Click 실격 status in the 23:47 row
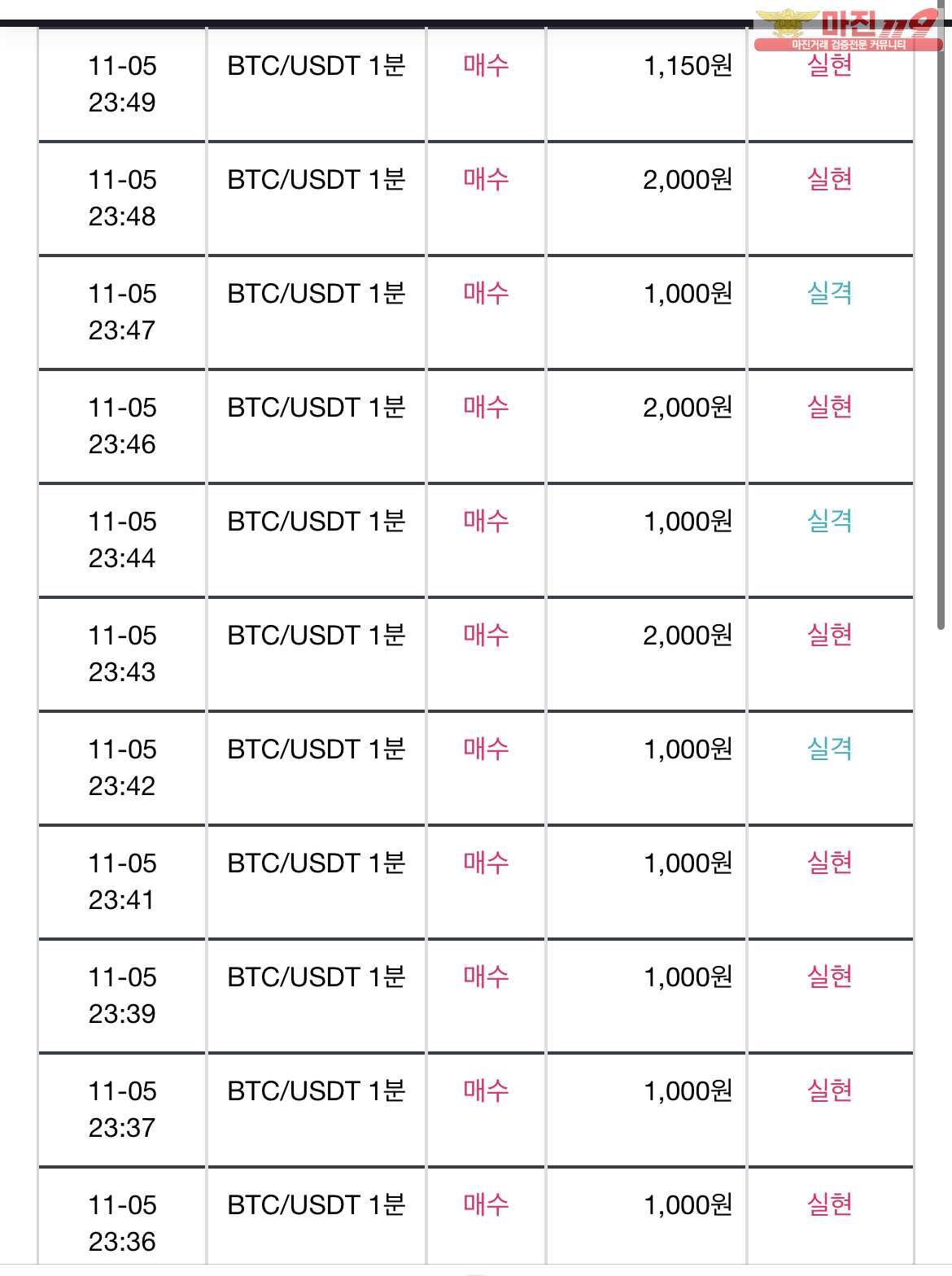Image resolution: width=952 pixels, height=1276 pixels. (829, 293)
